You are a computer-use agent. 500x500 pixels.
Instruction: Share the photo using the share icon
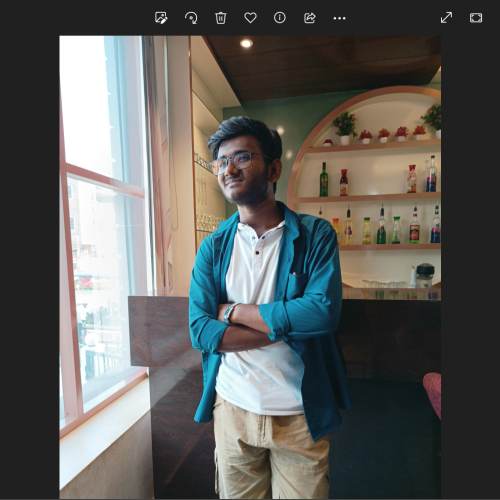click(310, 18)
